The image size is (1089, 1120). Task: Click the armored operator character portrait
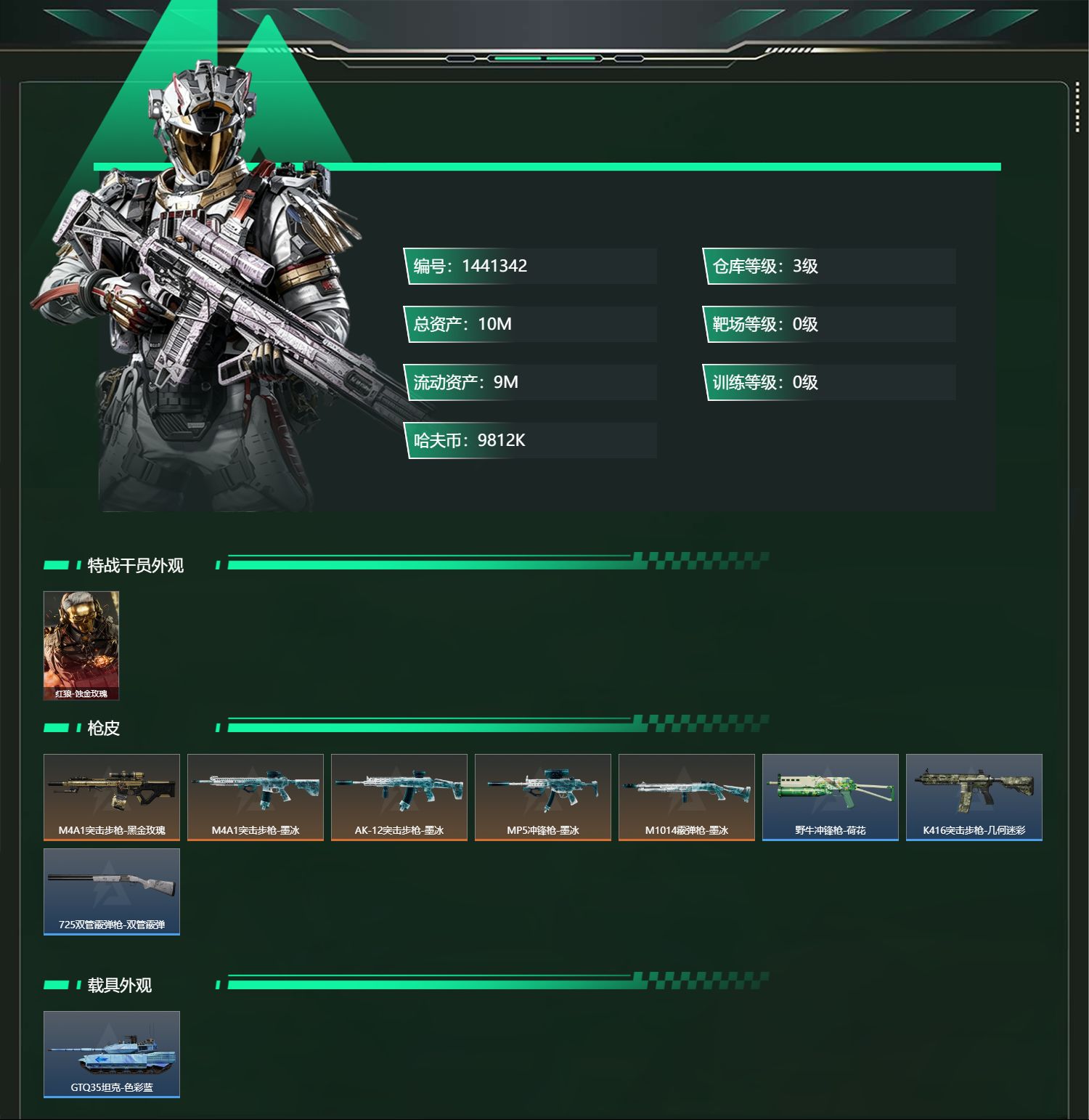tap(211, 291)
